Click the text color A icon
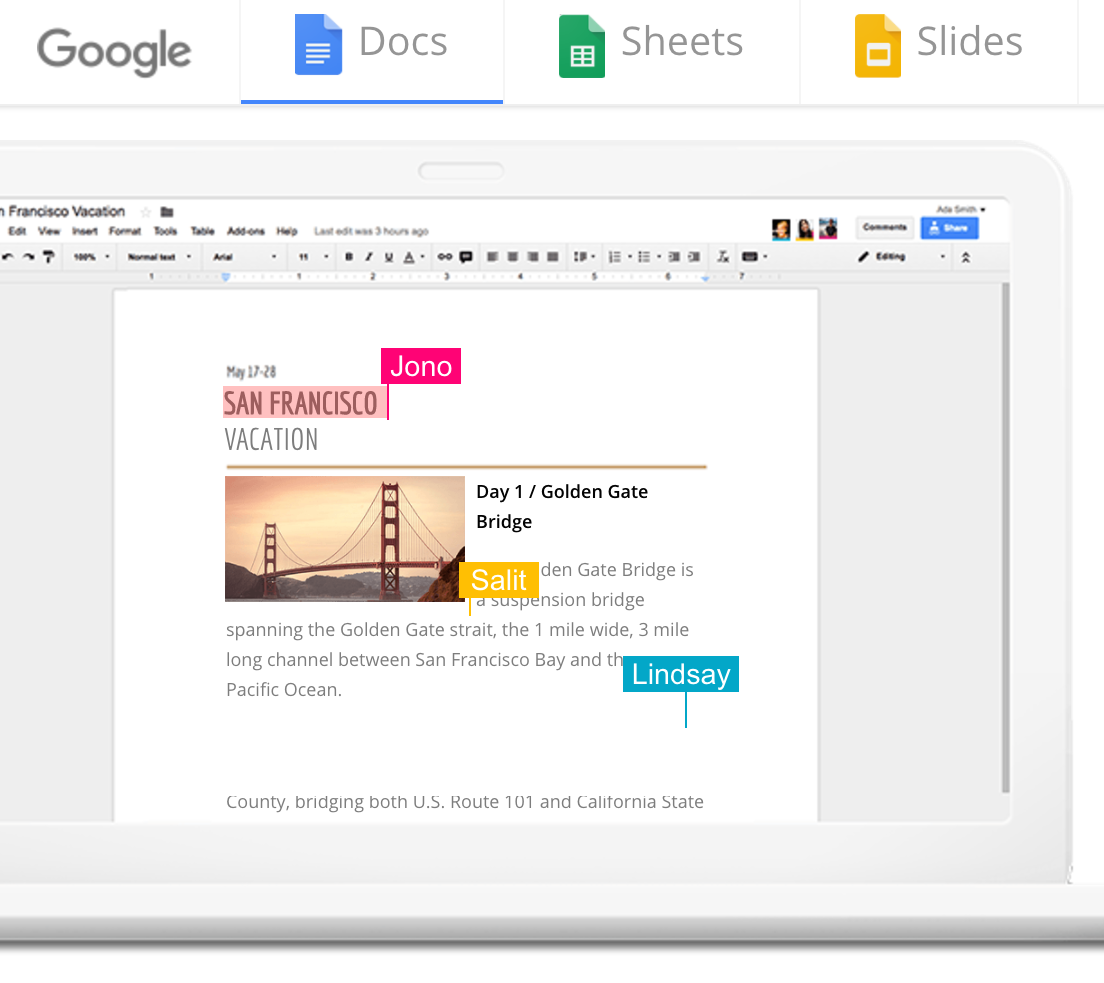The height and width of the screenshot is (983, 1104). [409, 258]
